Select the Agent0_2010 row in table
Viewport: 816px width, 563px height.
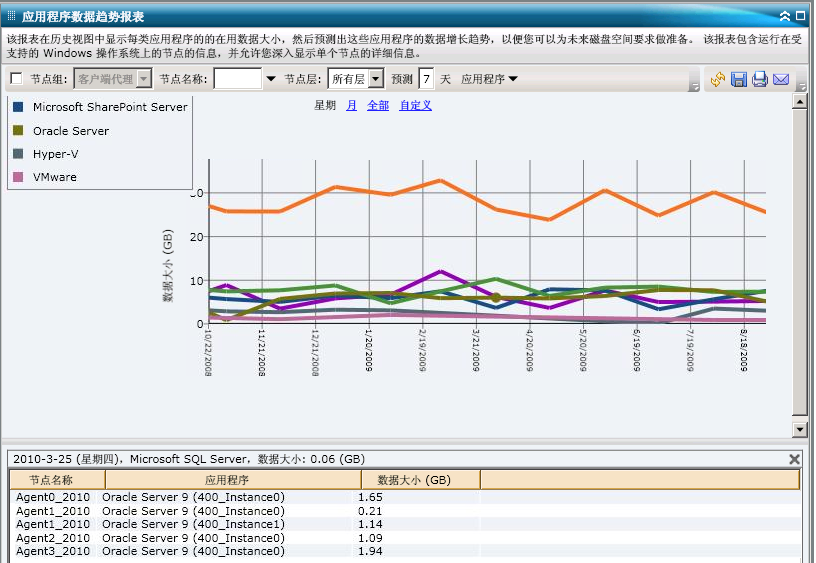pos(53,497)
